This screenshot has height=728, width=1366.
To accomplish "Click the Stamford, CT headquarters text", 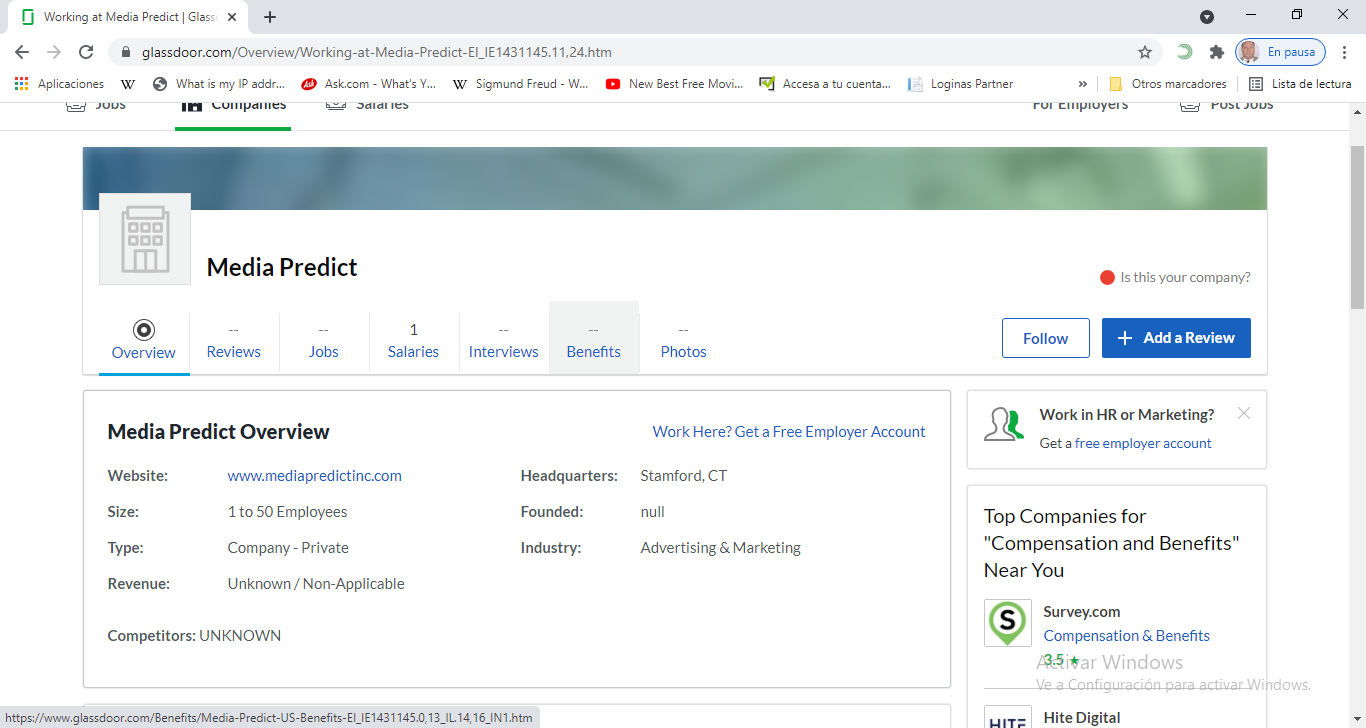I will 684,476.
